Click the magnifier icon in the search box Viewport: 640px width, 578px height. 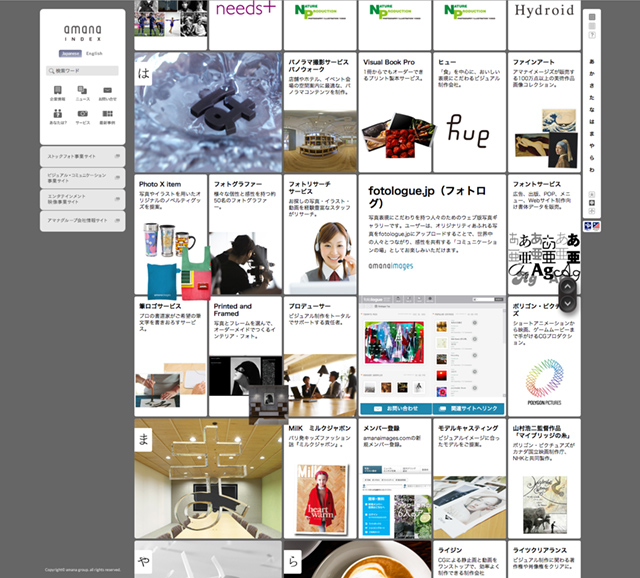pos(51,71)
